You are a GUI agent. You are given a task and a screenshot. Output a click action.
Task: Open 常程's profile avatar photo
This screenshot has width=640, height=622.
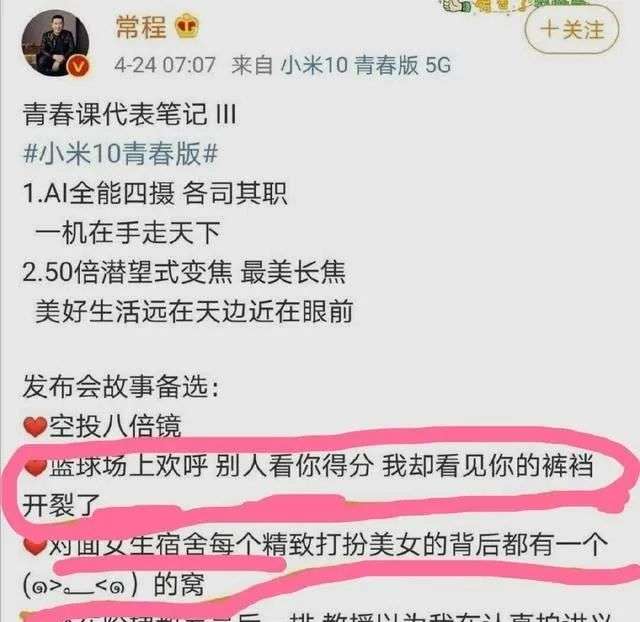[x=55, y=43]
